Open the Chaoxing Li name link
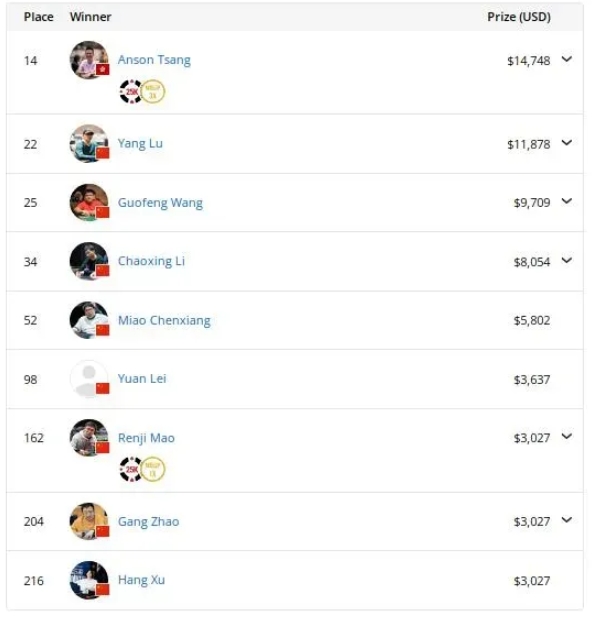The width and height of the screenshot is (603, 622). tap(151, 261)
